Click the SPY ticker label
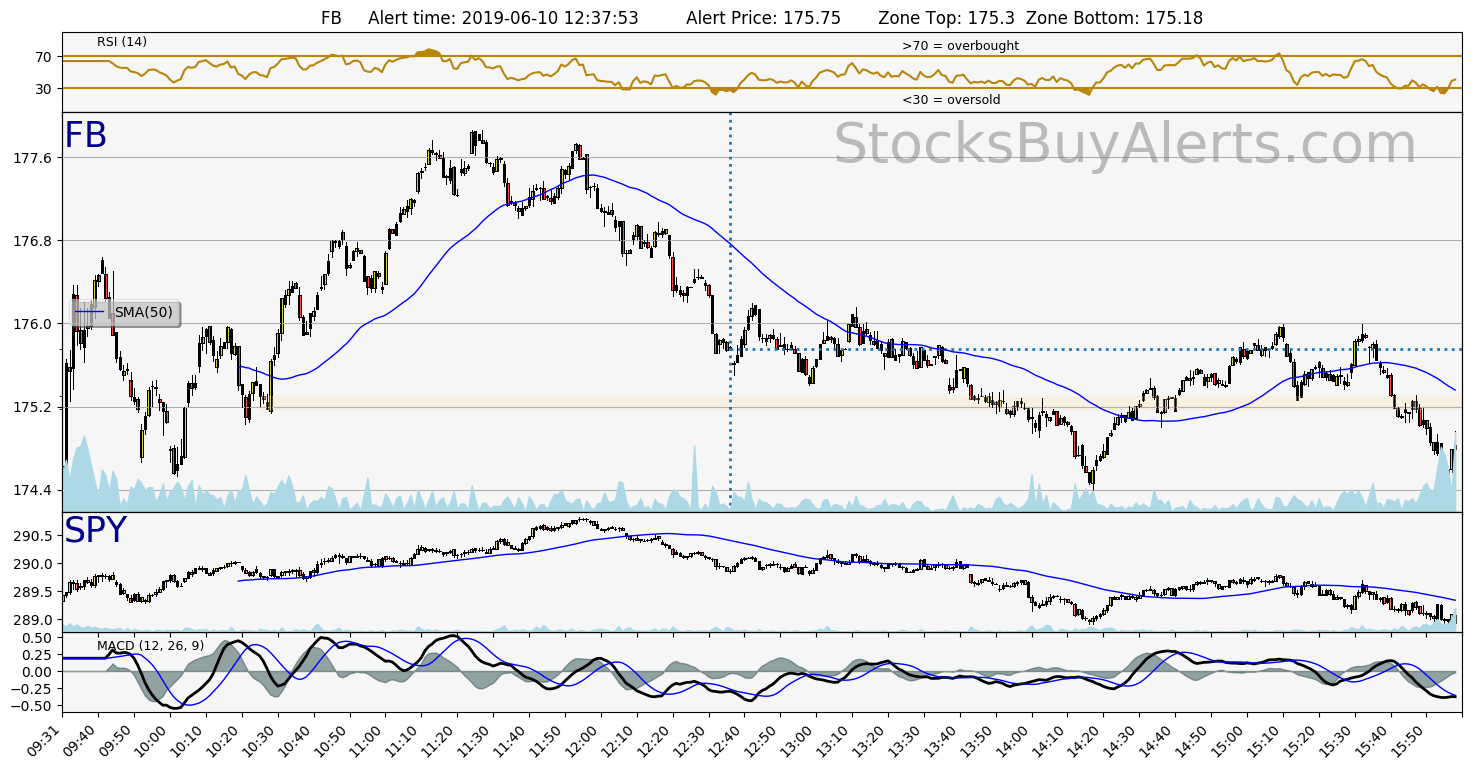The width and height of the screenshot is (1475, 770). point(95,531)
